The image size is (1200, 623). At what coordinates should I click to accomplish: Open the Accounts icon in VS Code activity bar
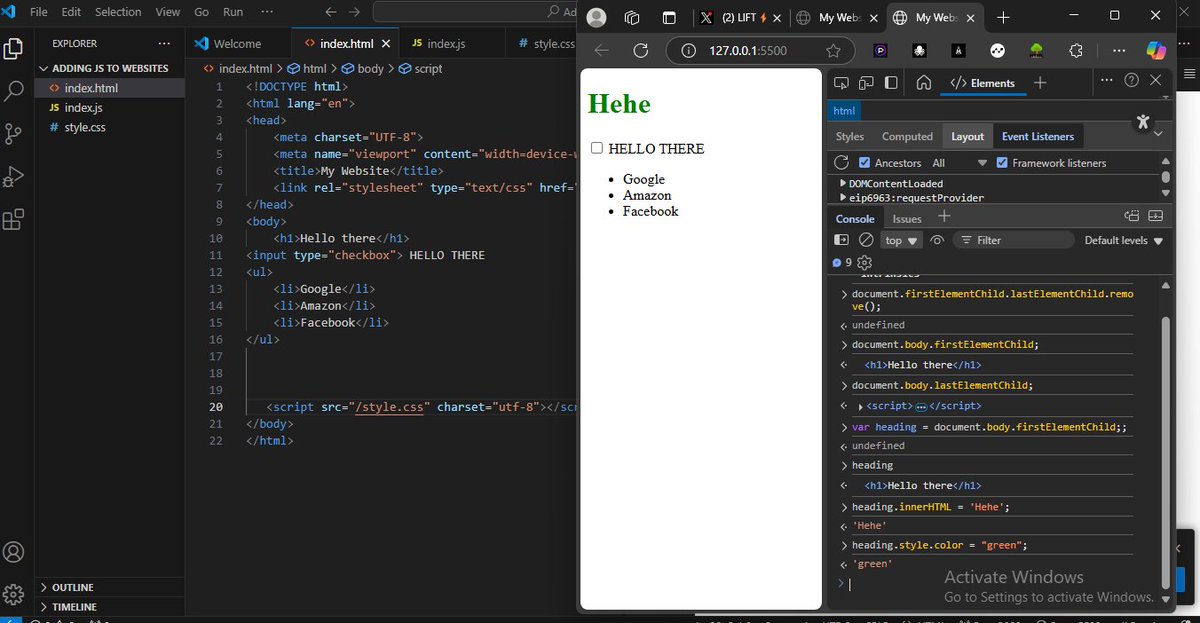[14, 552]
